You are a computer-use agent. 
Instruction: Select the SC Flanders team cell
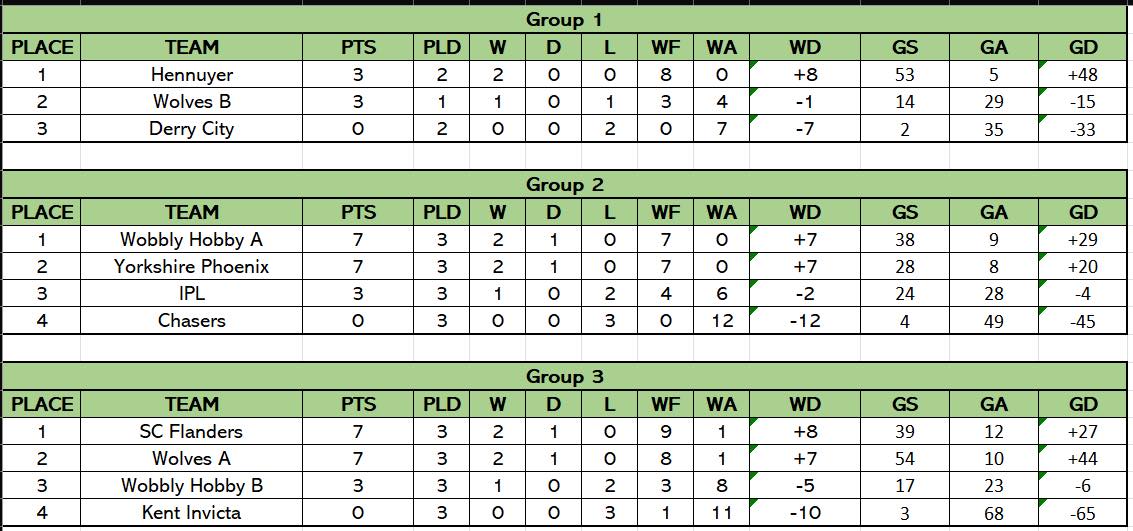pos(192,432)
